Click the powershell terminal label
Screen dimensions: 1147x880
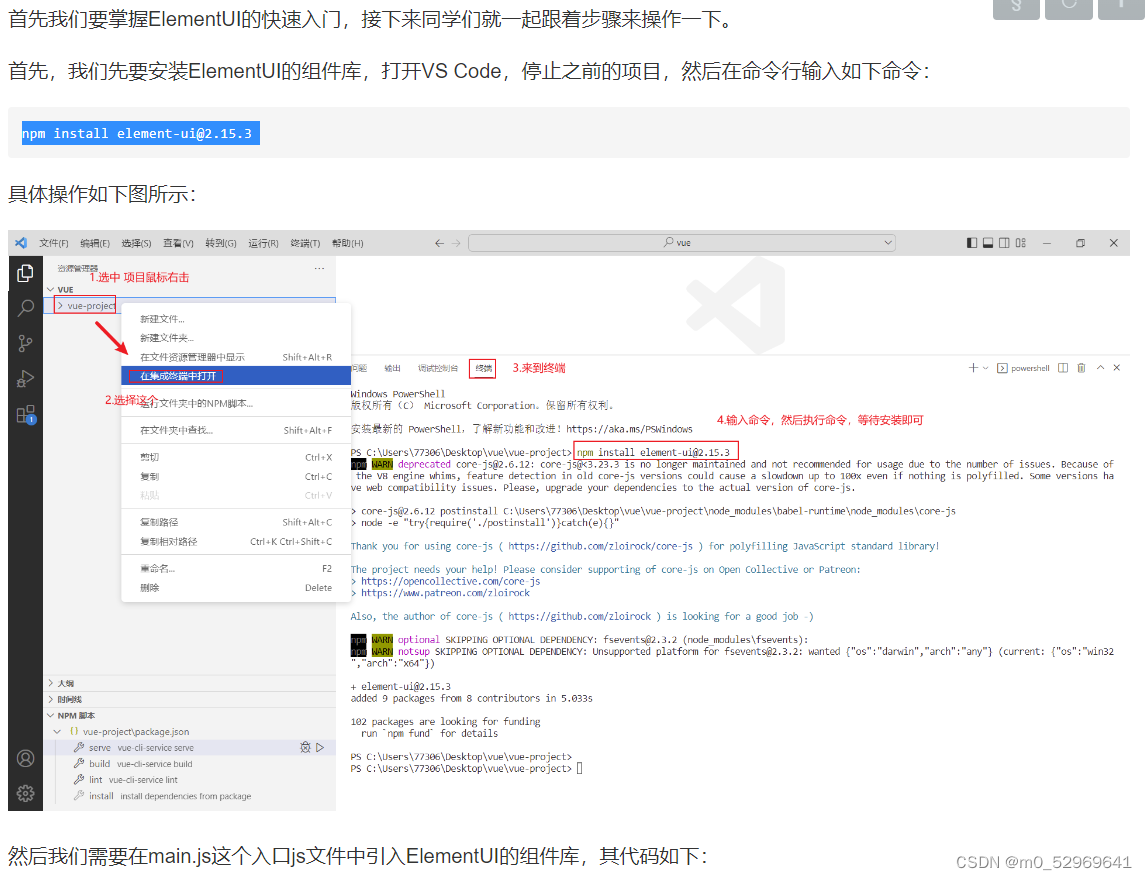pyautogui.click(x=1030, y=368)
